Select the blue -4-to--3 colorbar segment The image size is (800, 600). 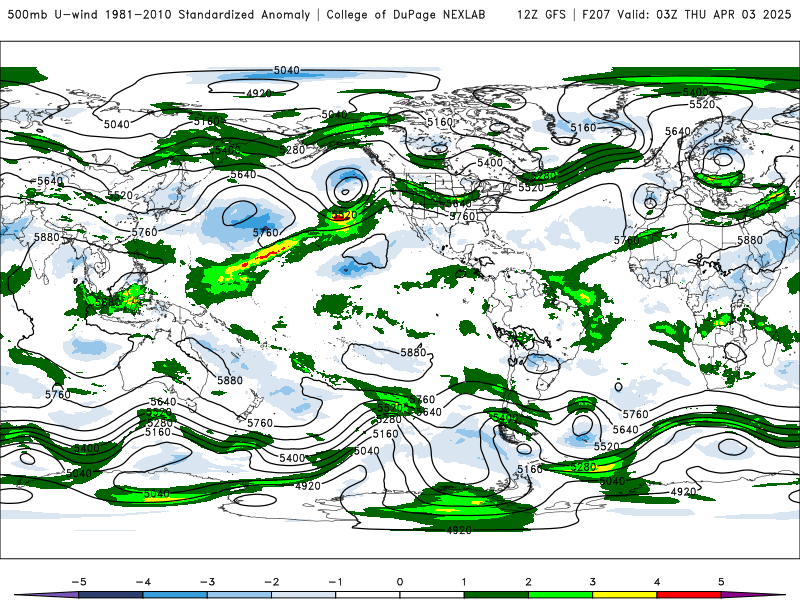pyautogui.click(x=175, y=595)
